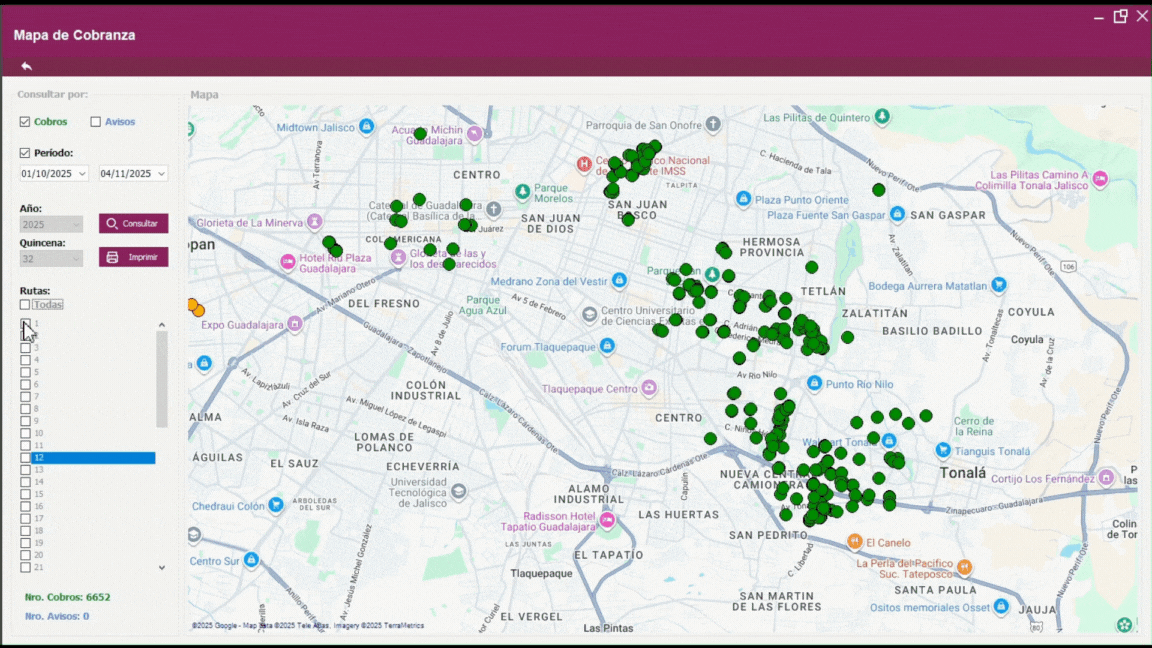The height and width of the screenshot is (648, 1152).
Task: Click the Punto Rio Nilo shopping pin
Action: [x=814, y=383]
